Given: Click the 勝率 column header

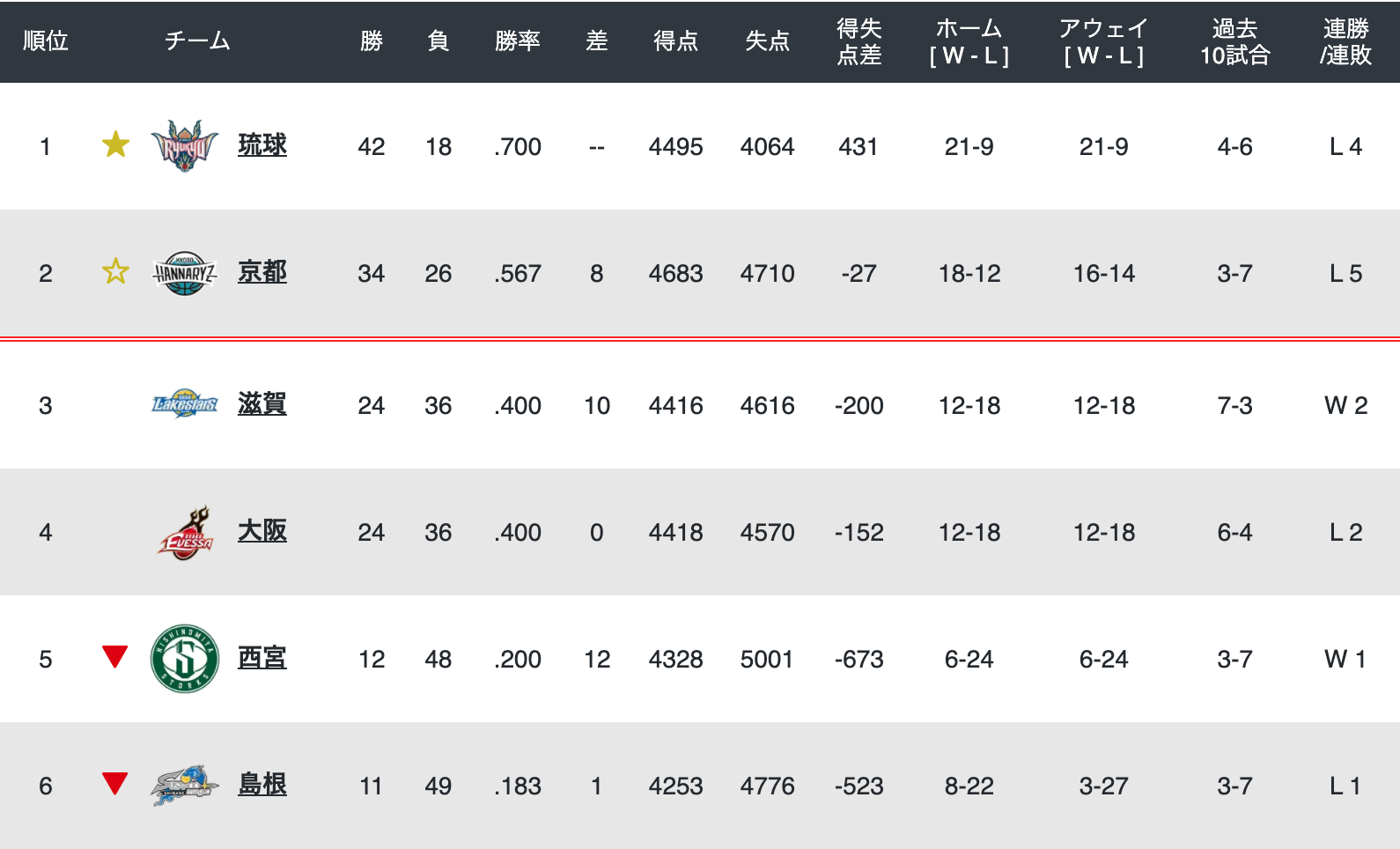Looking at the screenshot, I should [x=518, y=41].
